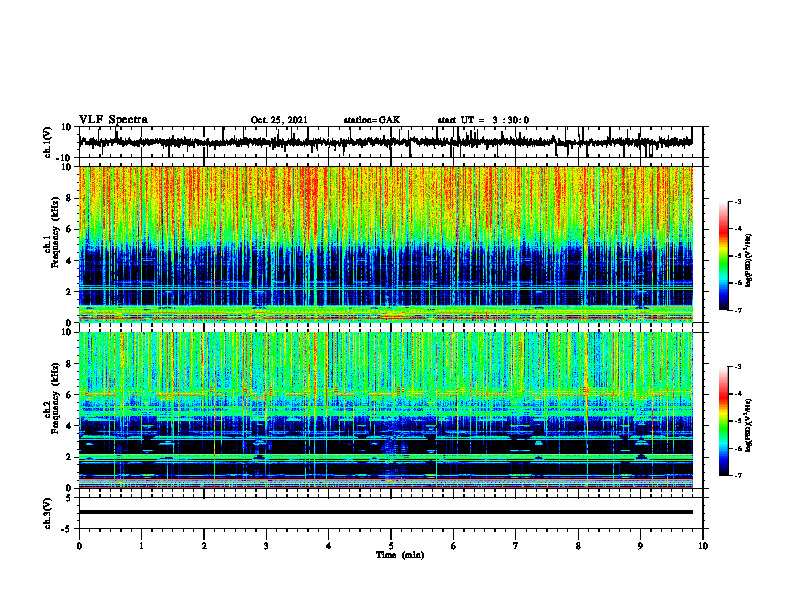
Task: Click the upper PSD color scale bar
Action: tap(723, 256)
